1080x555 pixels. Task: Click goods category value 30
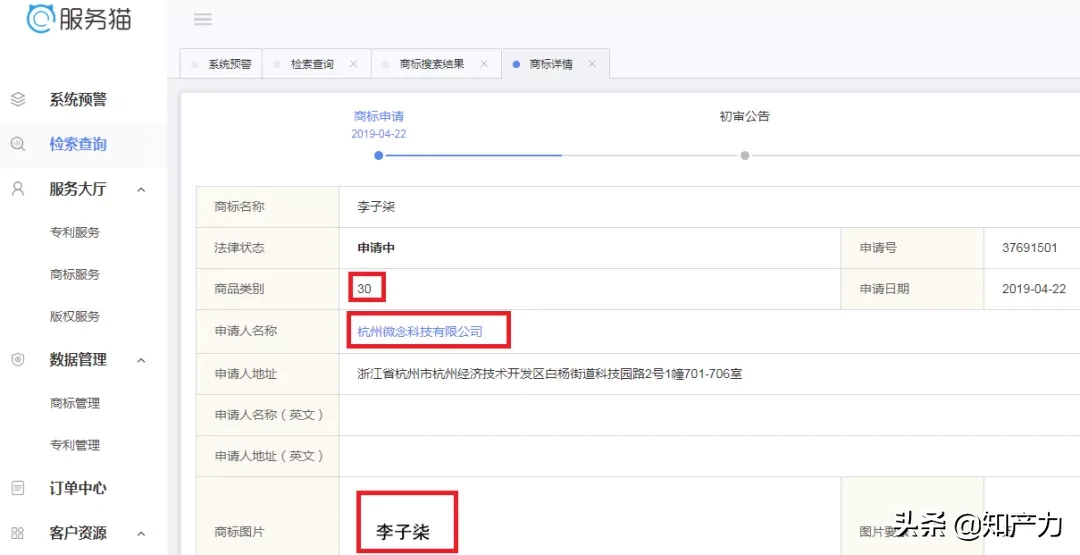364,289
